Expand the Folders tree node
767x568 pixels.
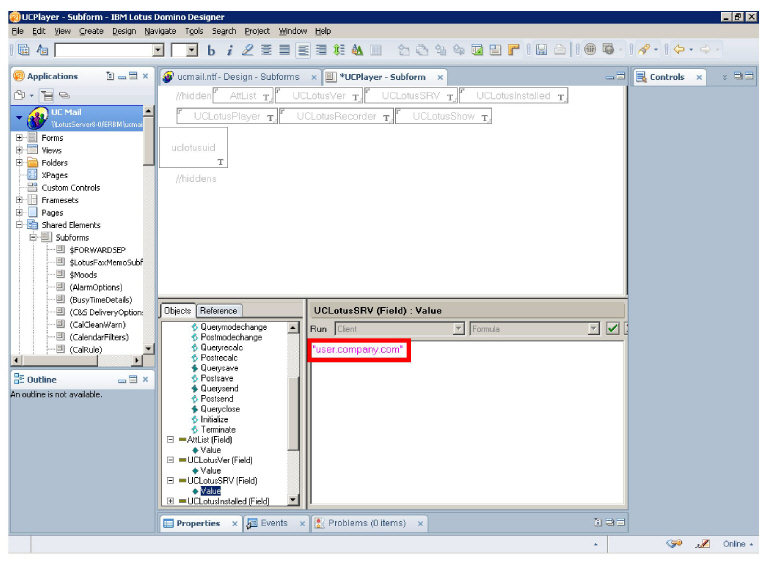[x=20, y=162]
